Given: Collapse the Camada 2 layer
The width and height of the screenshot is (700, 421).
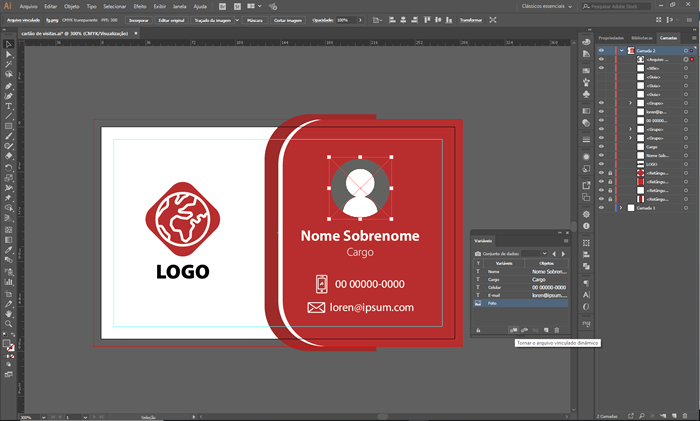Looking at the screenshot, I should tap(621, 50).
